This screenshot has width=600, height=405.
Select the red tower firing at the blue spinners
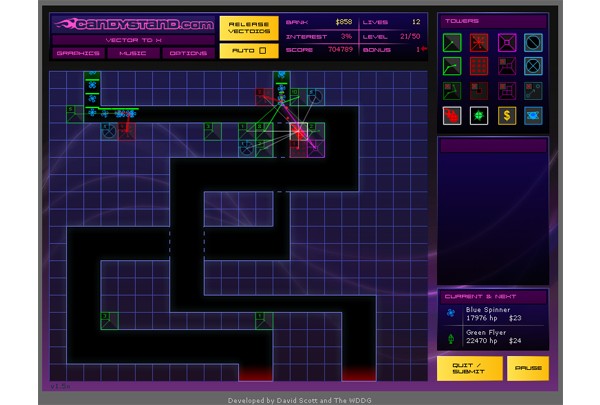[126, 131]
